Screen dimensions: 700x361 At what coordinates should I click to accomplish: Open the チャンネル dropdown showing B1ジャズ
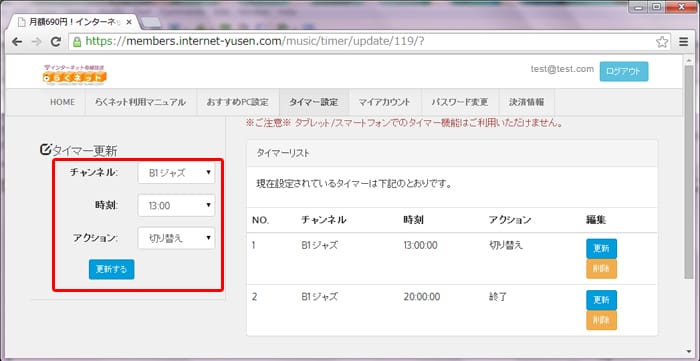(176, 173)
